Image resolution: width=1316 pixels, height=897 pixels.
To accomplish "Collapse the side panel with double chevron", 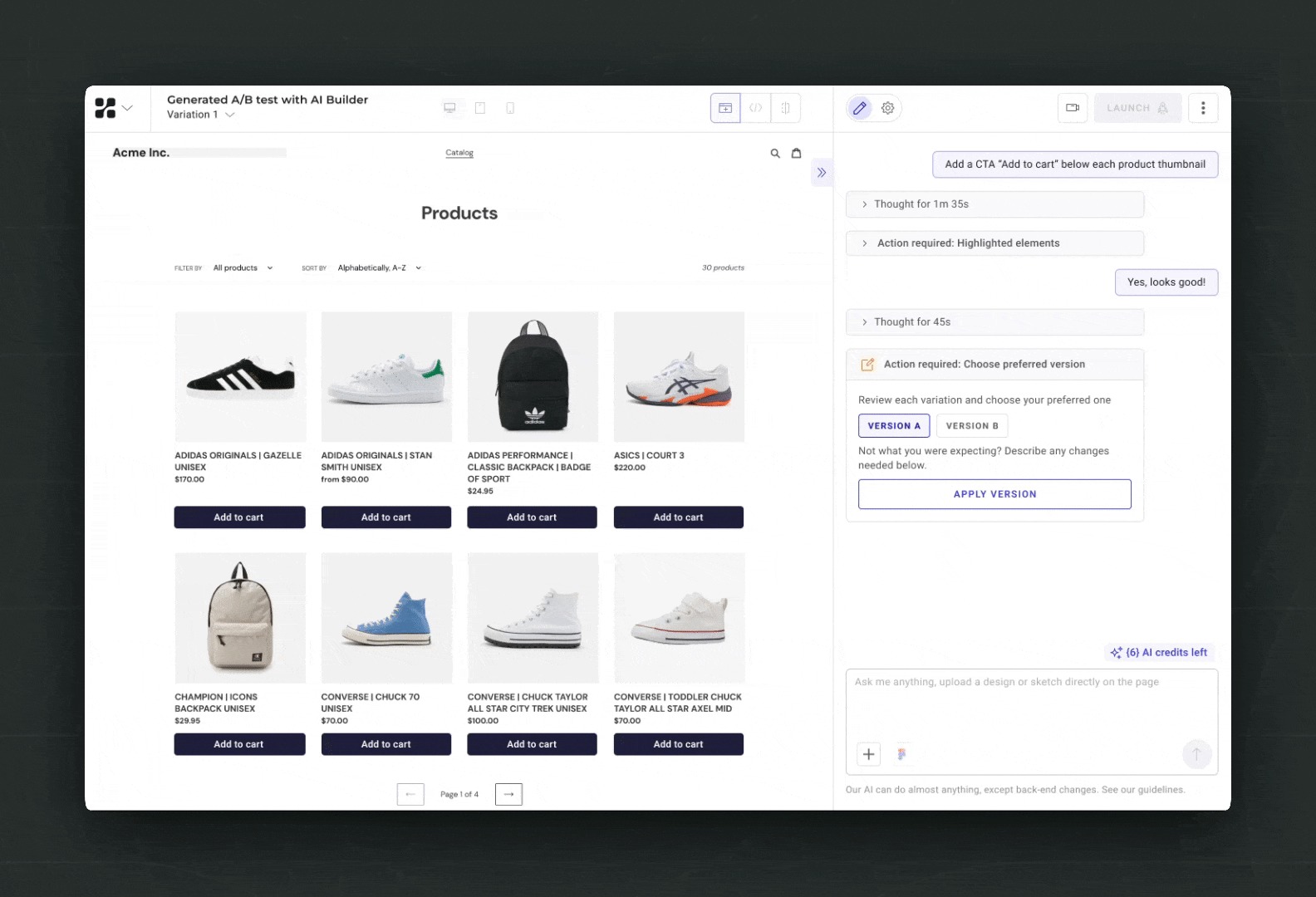I will pos(822,173).
